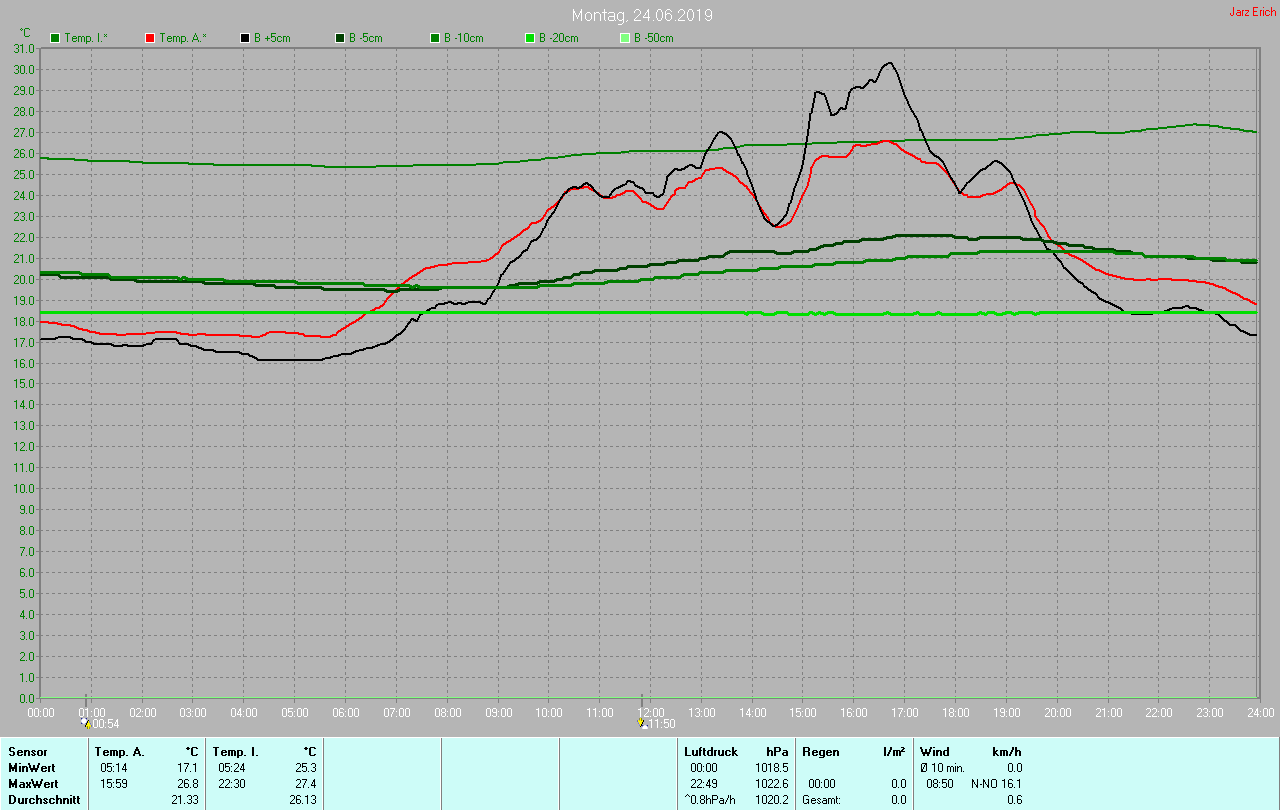Click the Luftdruck column header
This screenshot has width=1280, height=810.
pyautogui.click(x=710, y=751)
